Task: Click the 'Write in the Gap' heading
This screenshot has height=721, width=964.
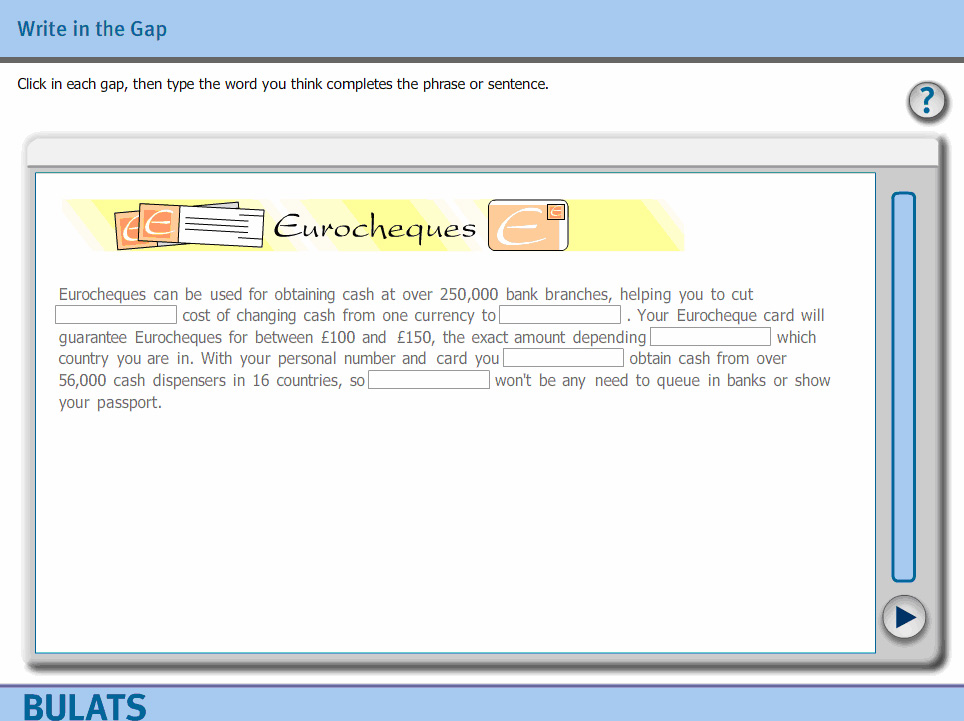Action: 92,30
